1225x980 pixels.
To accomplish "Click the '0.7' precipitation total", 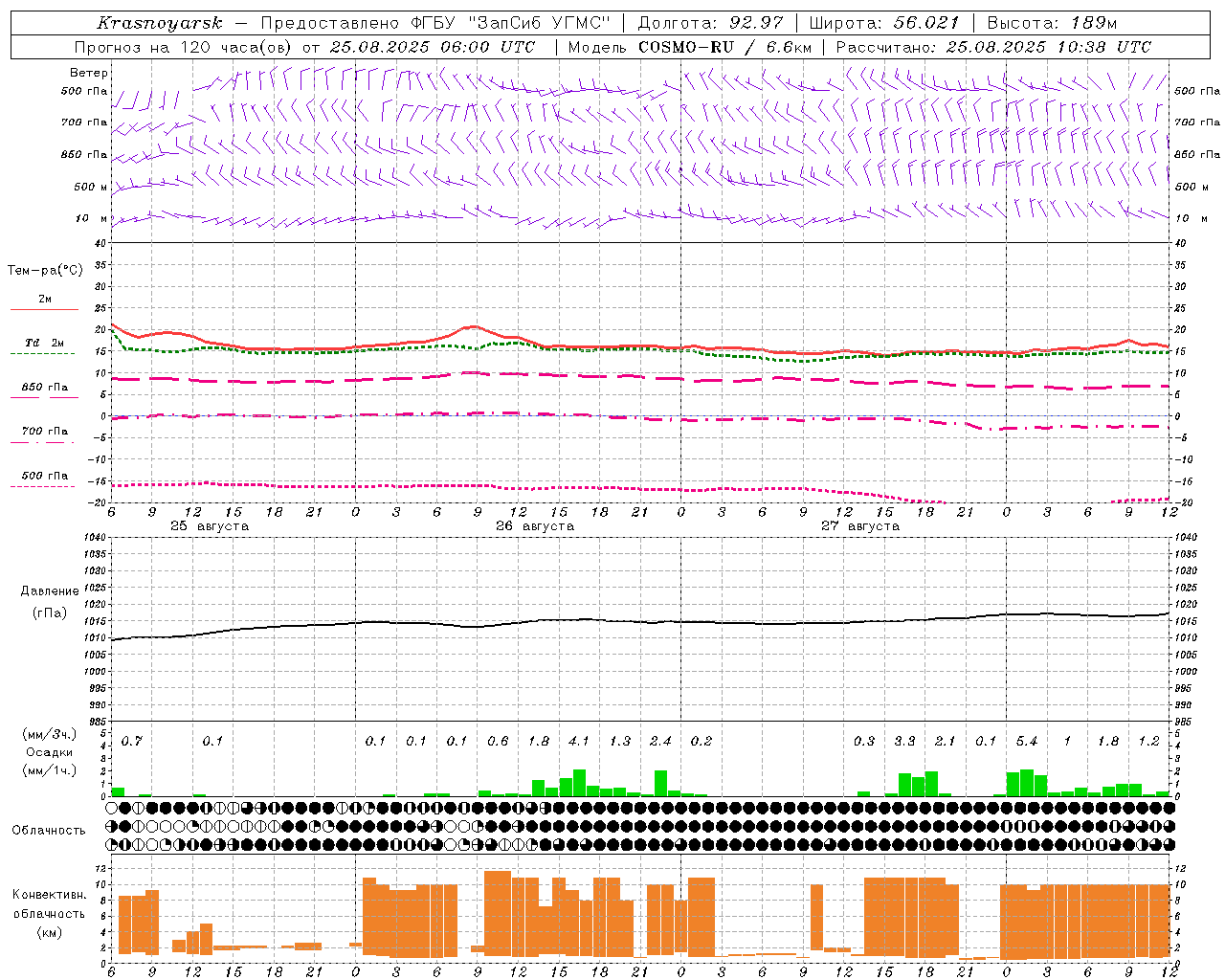I will tap(131, 742).
